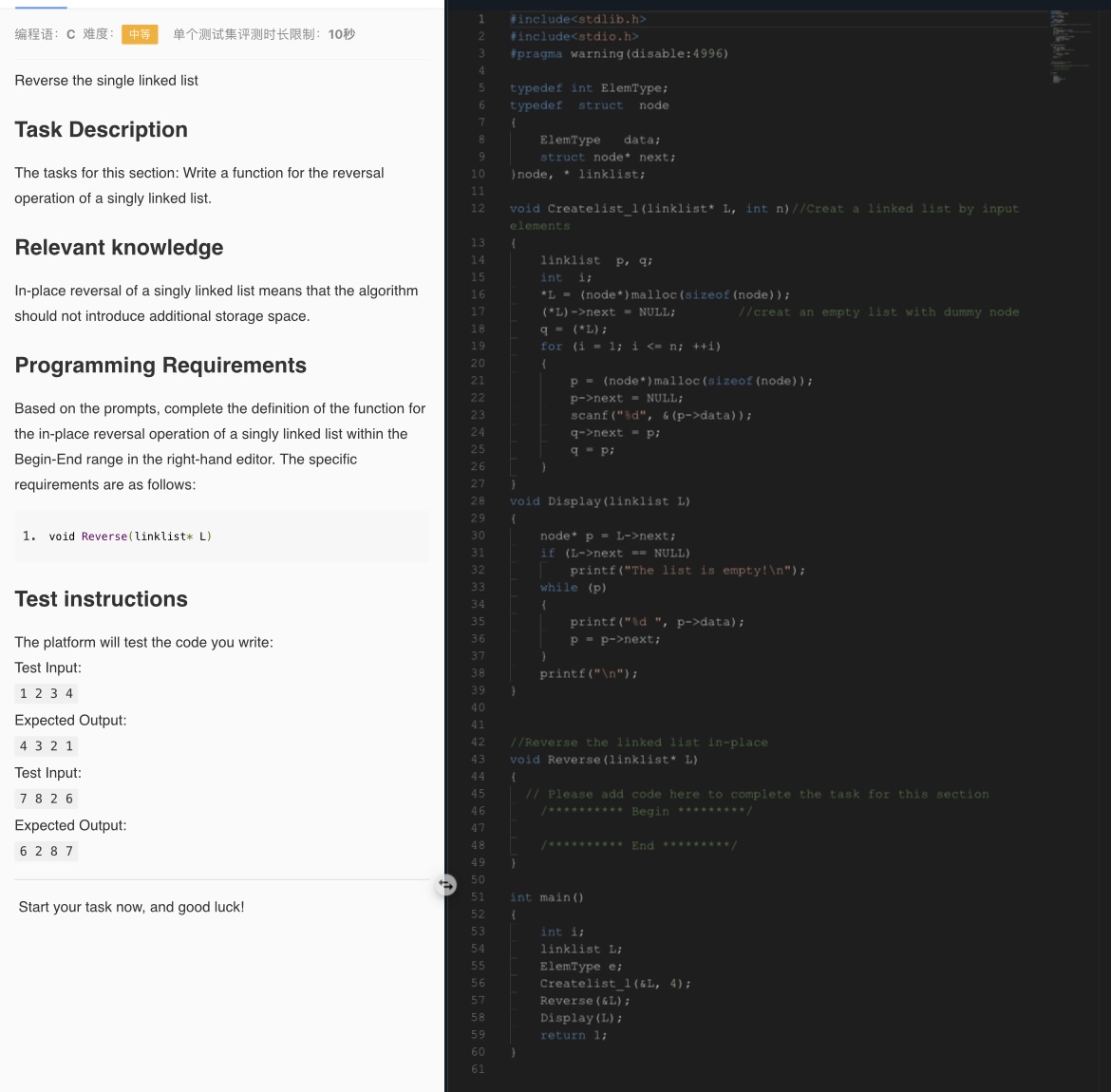The height and width of the screenshot is (1092, 1111).
Task: Click the Relevant knowledge heading
Action: (119, 247)
